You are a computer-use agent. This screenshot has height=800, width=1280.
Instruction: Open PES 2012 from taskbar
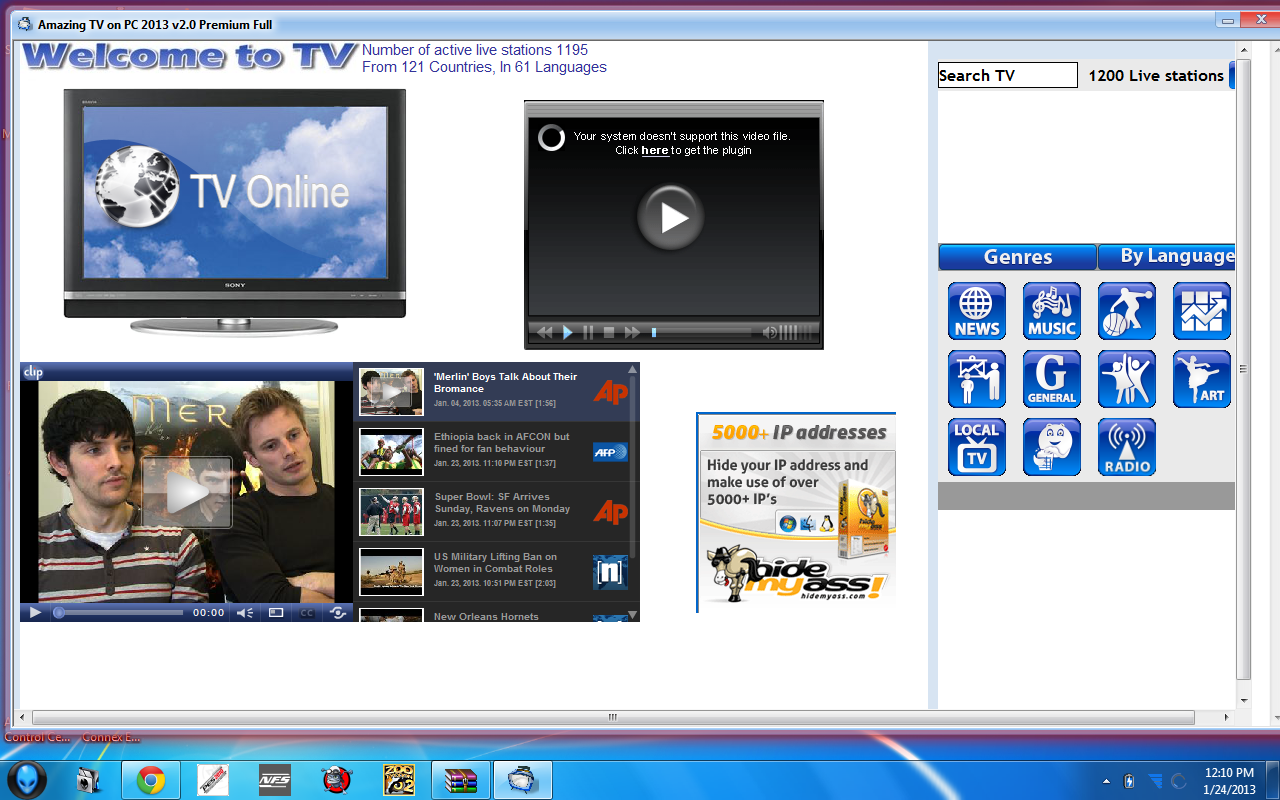pos(212,780)
